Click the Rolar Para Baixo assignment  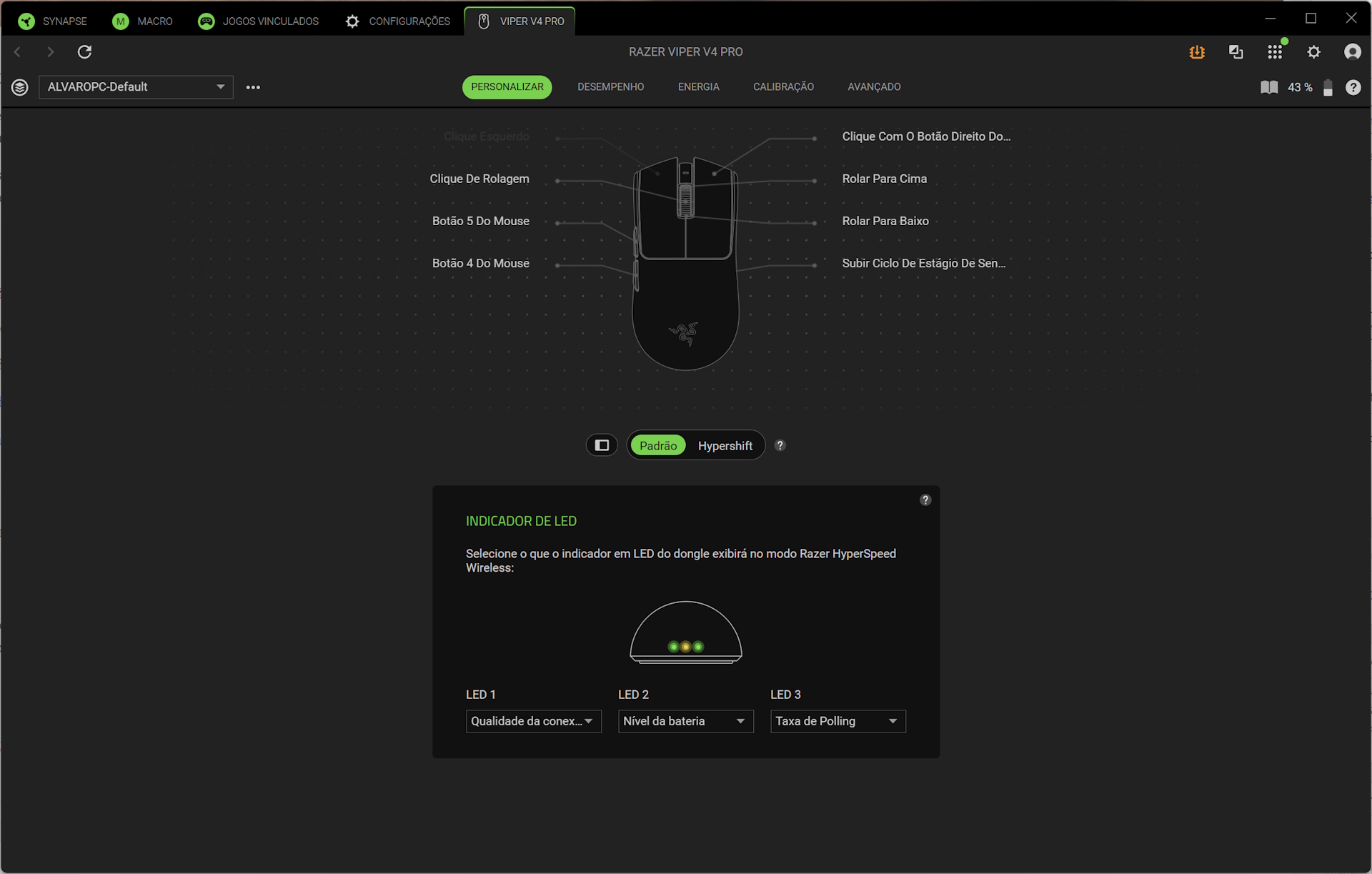tap(885, 221)
